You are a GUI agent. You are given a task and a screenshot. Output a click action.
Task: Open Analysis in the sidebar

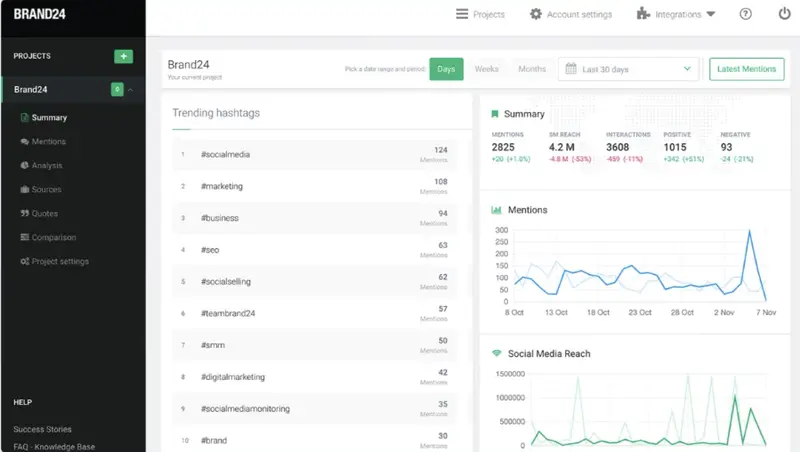pyautogui.click(x=46, y=166)
